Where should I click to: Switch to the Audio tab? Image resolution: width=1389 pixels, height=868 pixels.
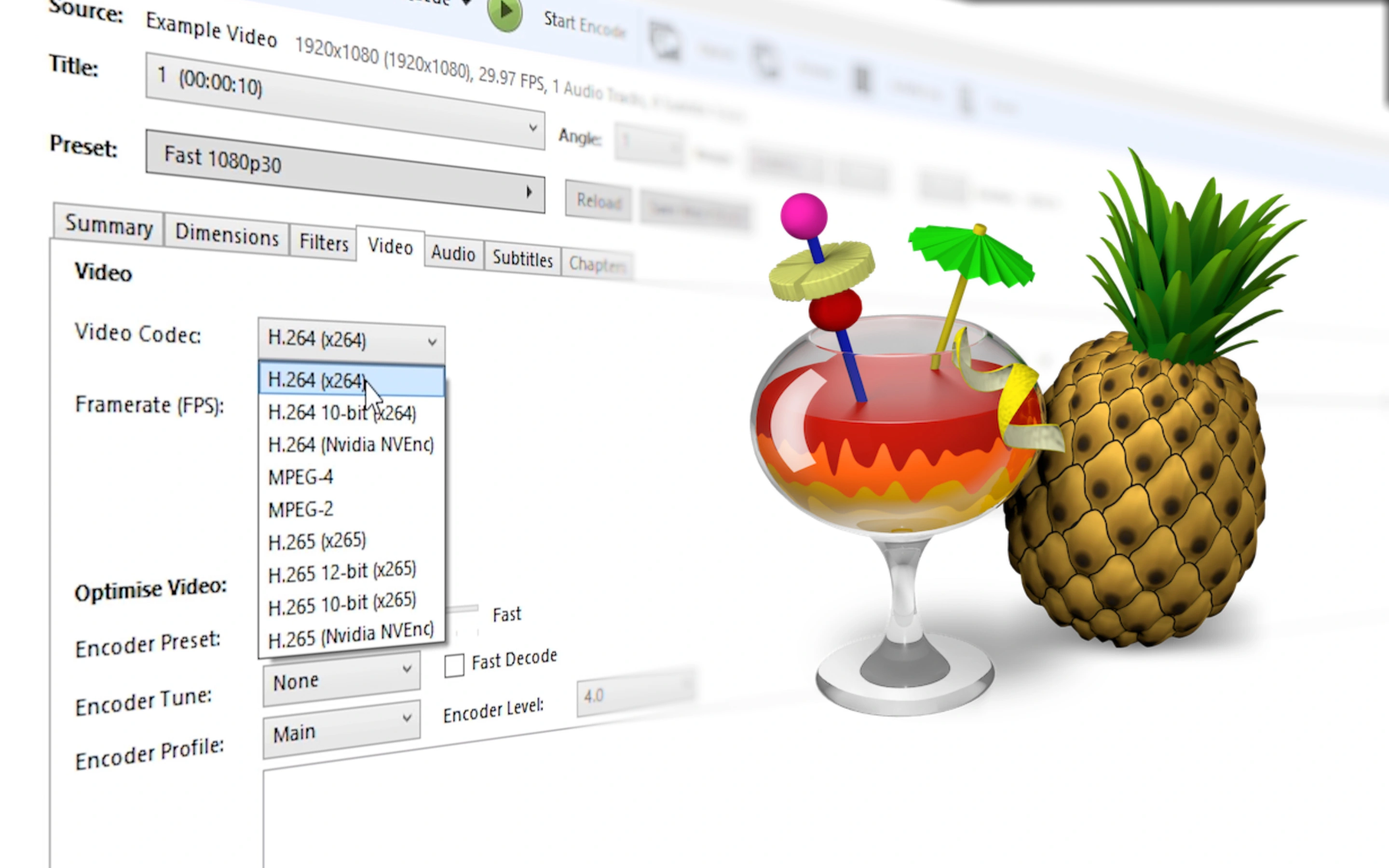click(x=452, y=253)
